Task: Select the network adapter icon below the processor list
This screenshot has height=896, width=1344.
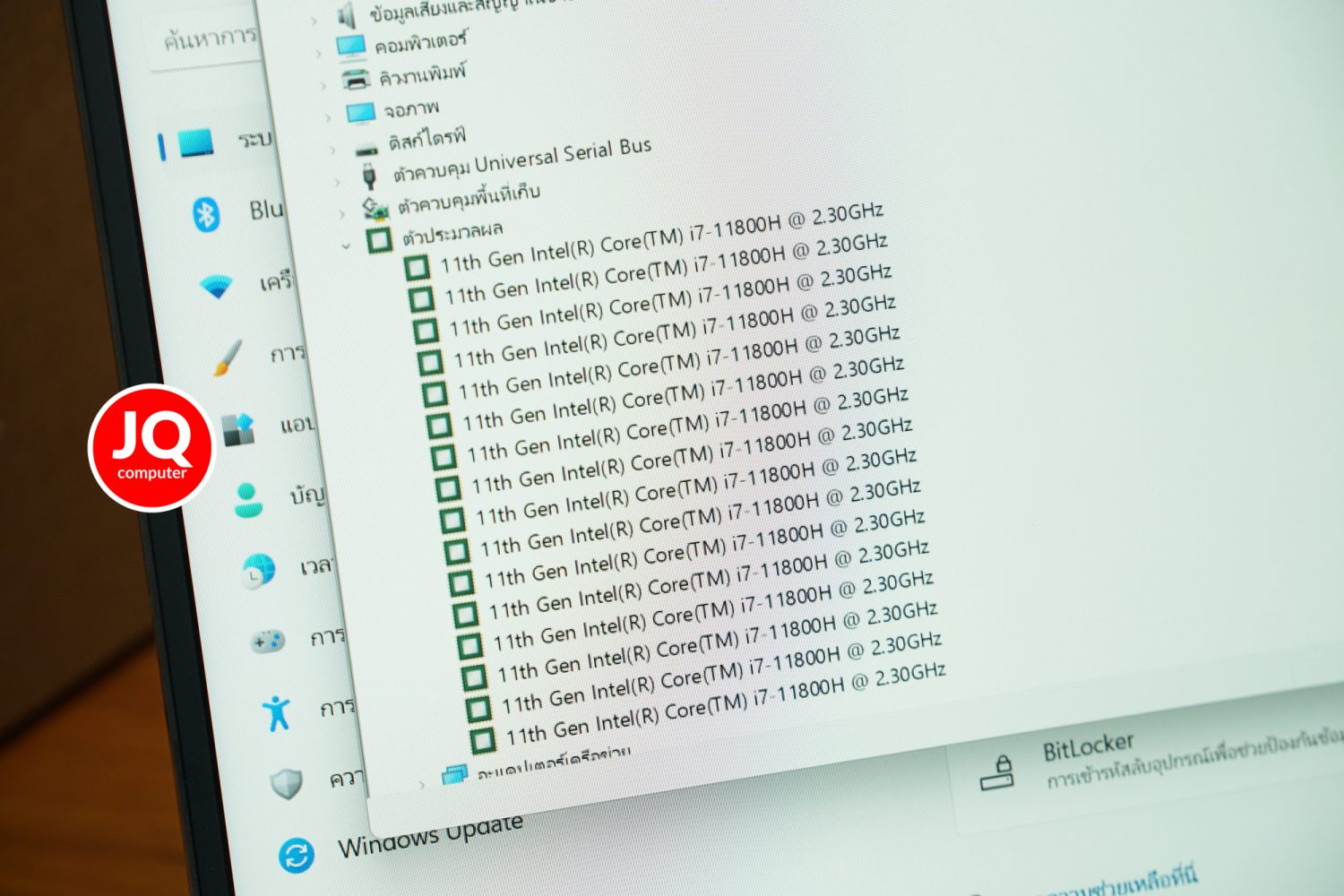Action: point(455,773)
